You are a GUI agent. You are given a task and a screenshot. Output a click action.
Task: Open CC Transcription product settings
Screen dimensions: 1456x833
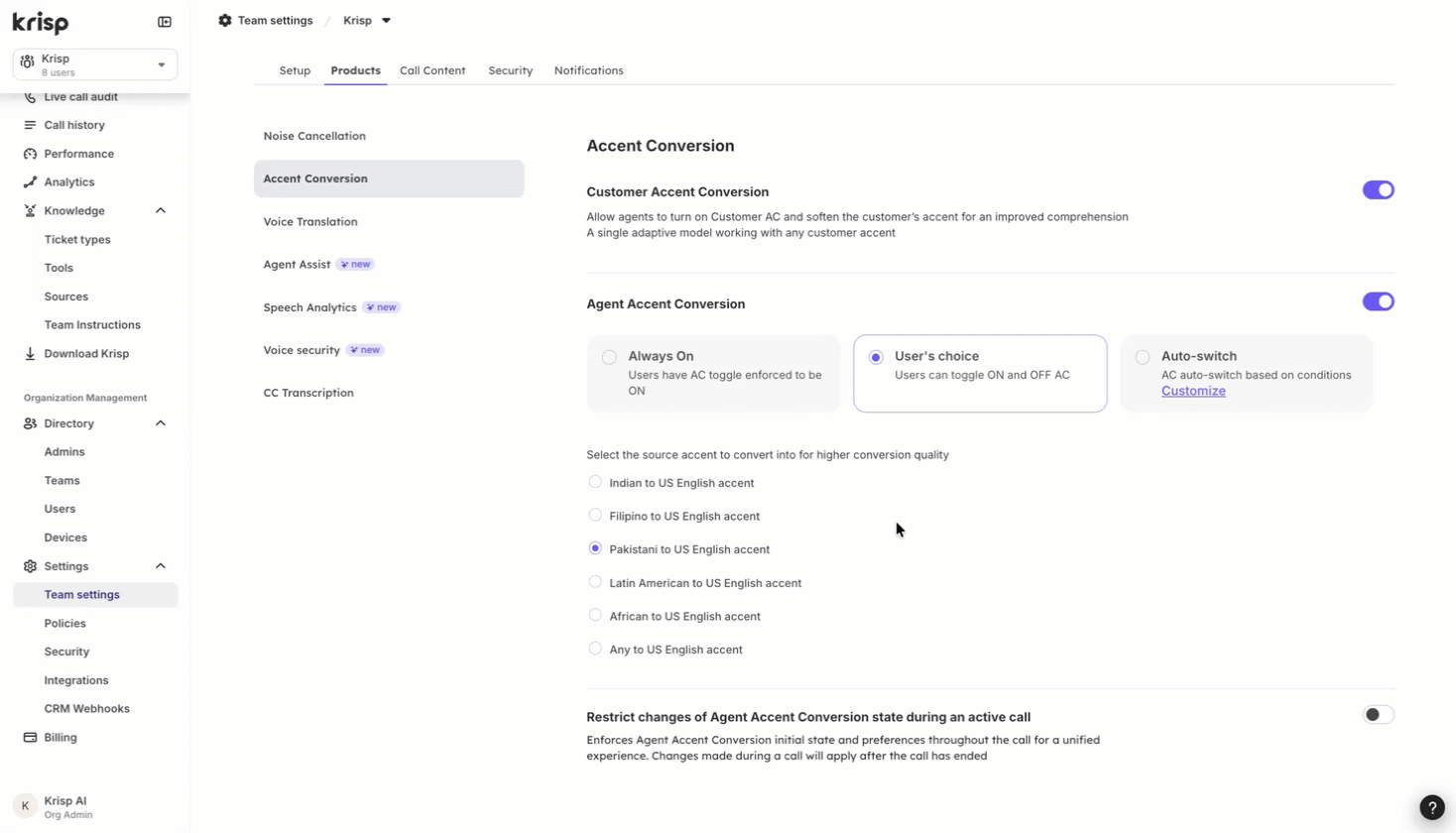(x=389, y=393)
